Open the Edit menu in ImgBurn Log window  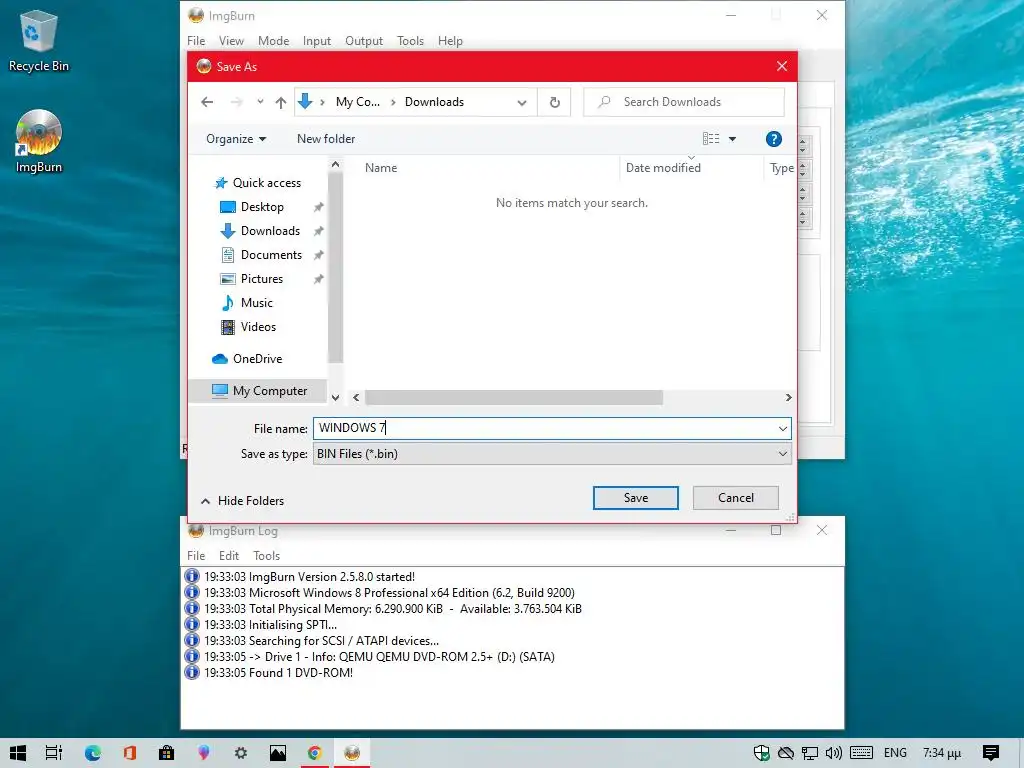229,556
